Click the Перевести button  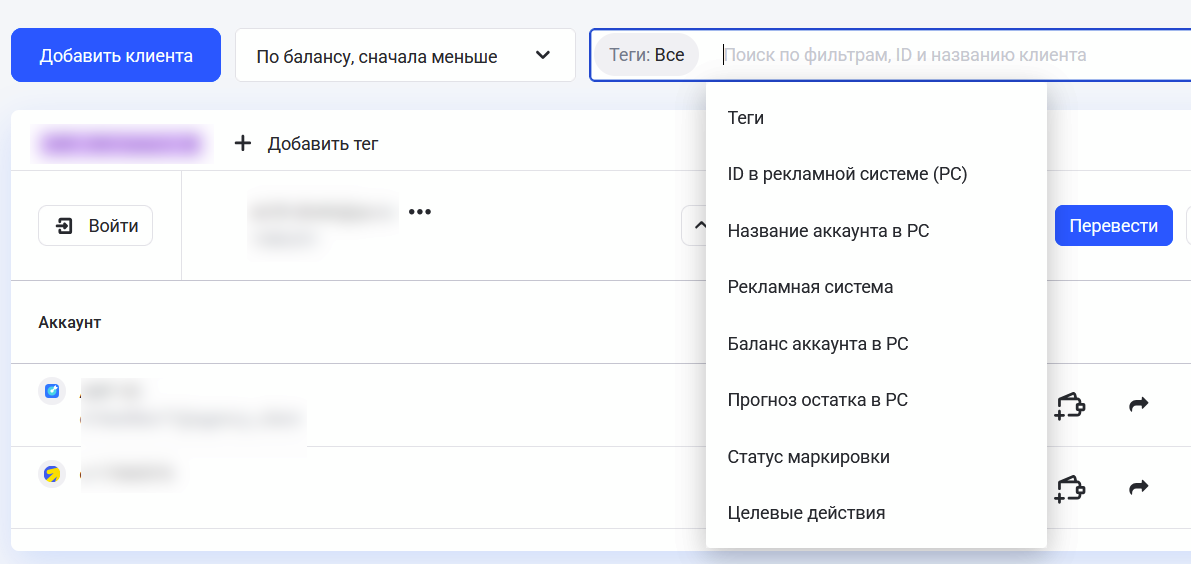pos(1114,225)
